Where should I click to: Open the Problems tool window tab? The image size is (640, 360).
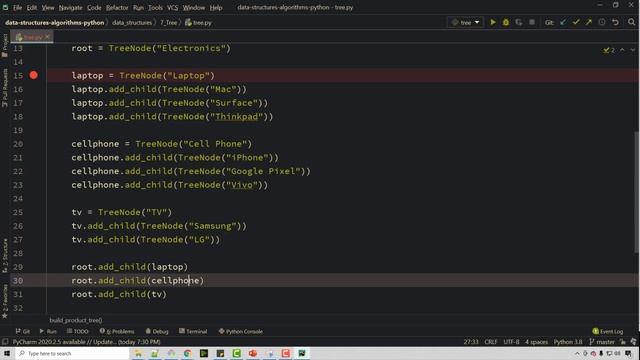[117, 331]
